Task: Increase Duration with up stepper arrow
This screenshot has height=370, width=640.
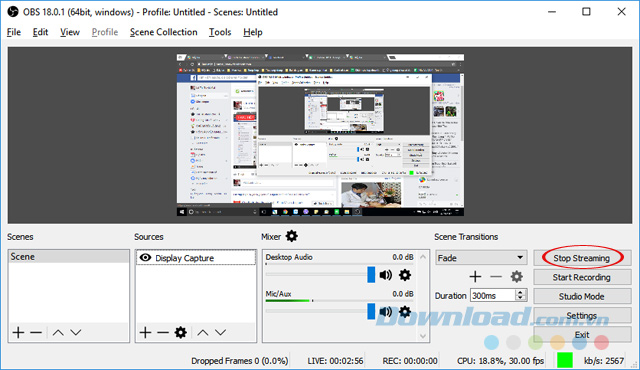Action: pos(520,292)
